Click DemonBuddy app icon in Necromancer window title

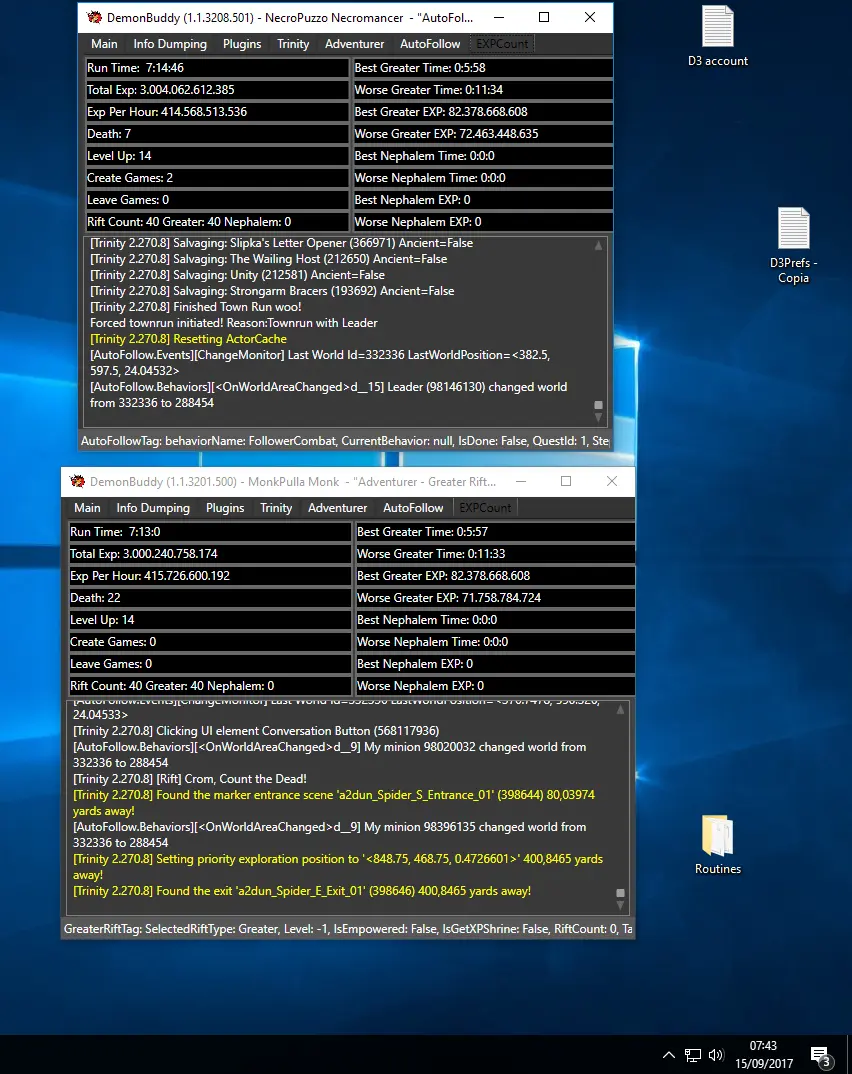pos(95,17)
